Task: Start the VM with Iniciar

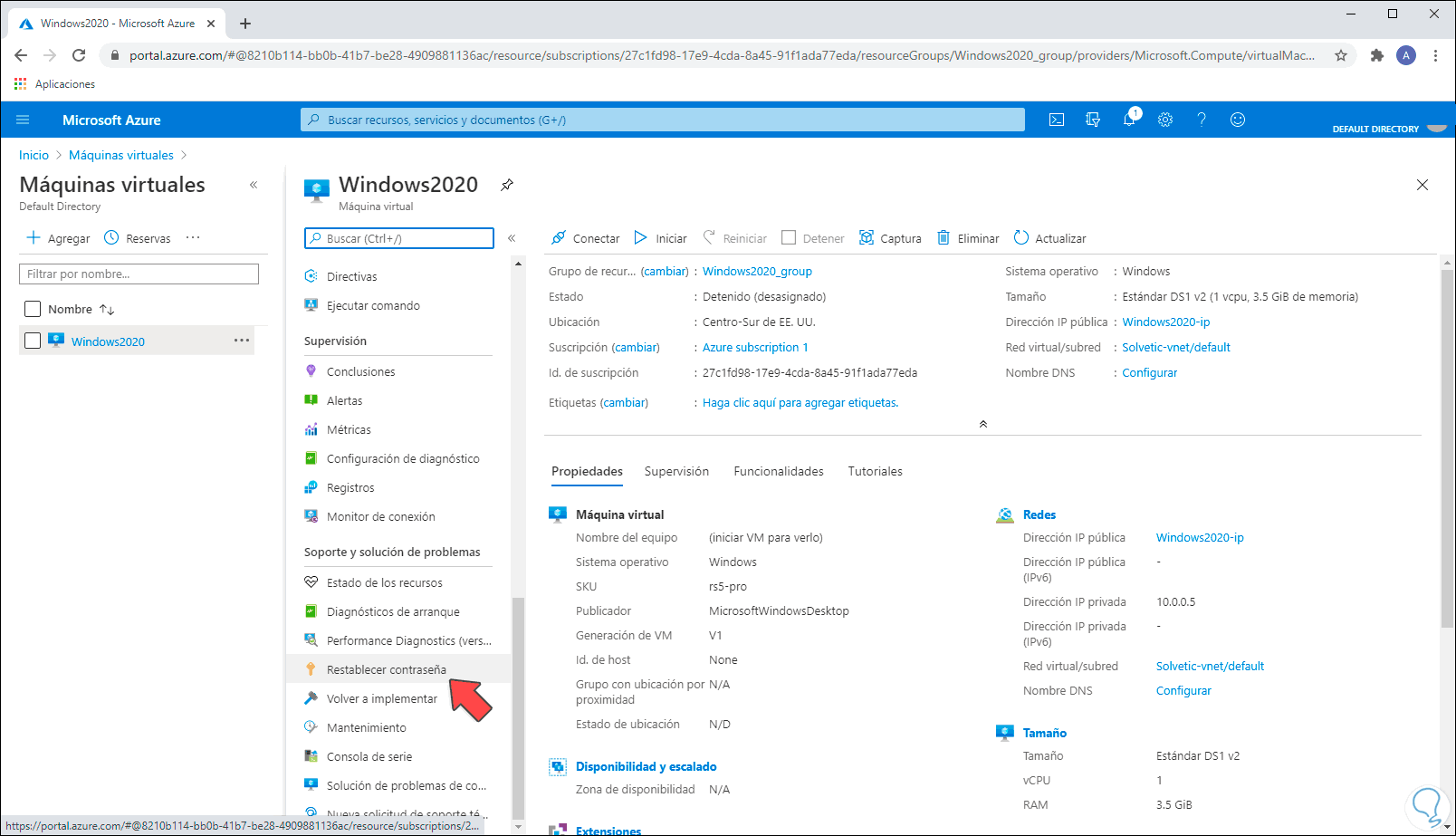Action: tap(660, 238)
